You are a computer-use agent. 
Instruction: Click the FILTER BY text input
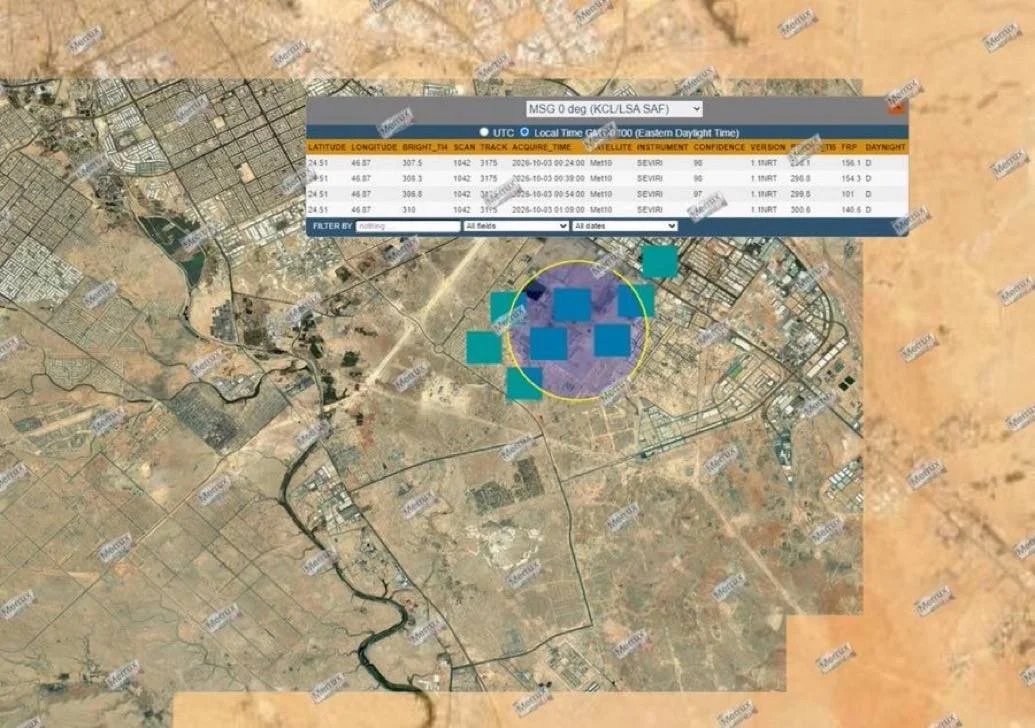click(x=408, y=226)
